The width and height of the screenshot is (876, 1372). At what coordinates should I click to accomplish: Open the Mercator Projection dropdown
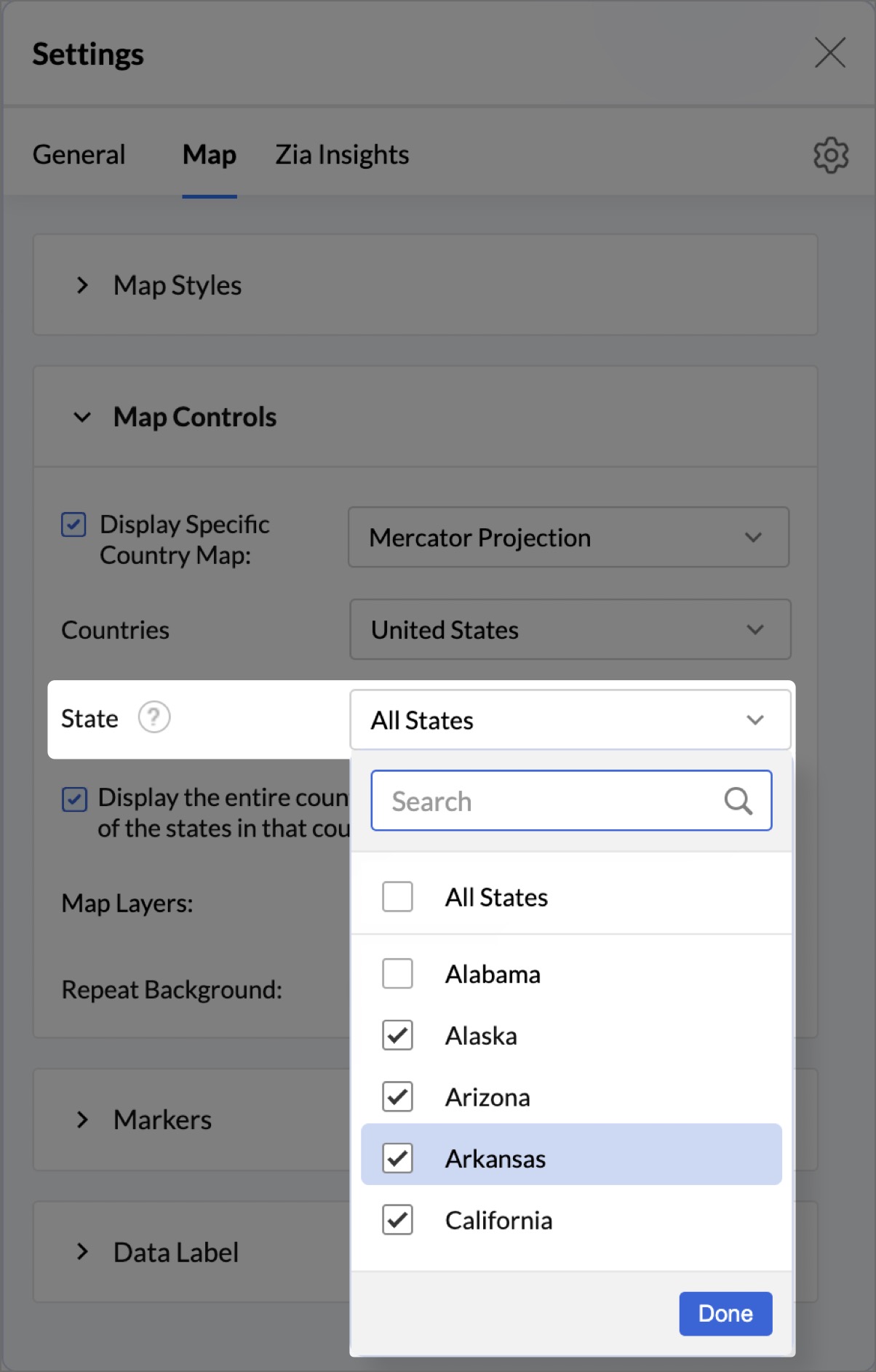568,538
